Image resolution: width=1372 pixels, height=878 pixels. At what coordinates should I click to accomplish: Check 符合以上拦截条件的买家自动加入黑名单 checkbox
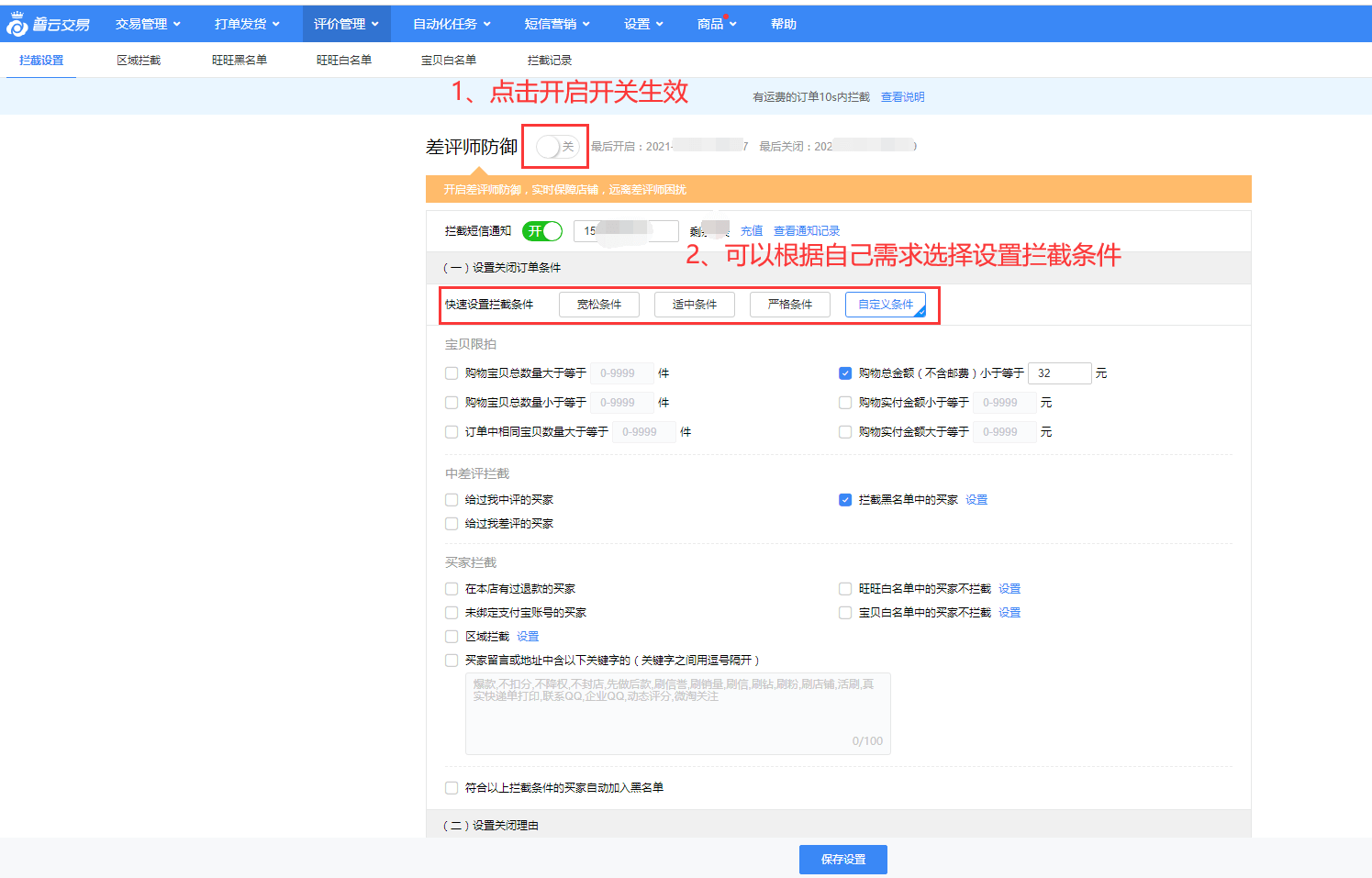[452, 788]
